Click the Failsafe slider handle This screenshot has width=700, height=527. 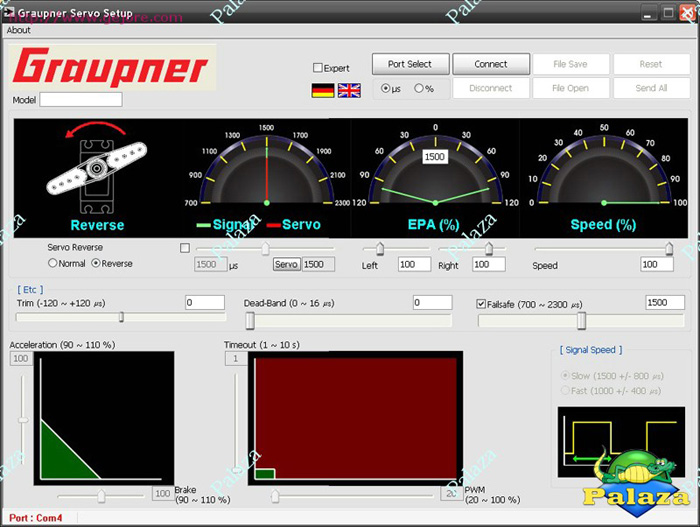pos(581,321)
